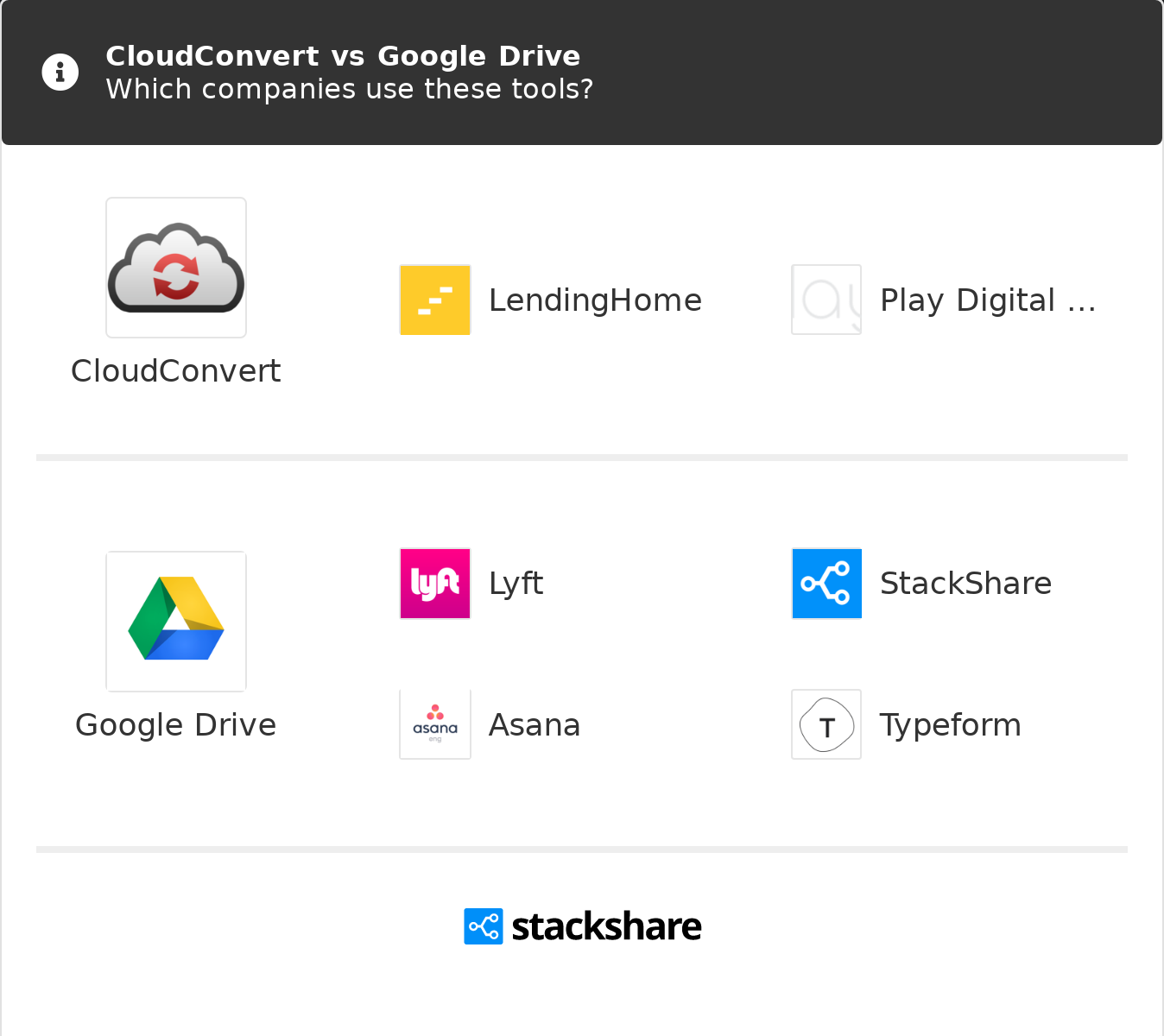Image resolution: width=1164 pixels, height=1036 pixels.
Task: Click the stackshare footer logo icon
Action: click(x=484, y=926)
